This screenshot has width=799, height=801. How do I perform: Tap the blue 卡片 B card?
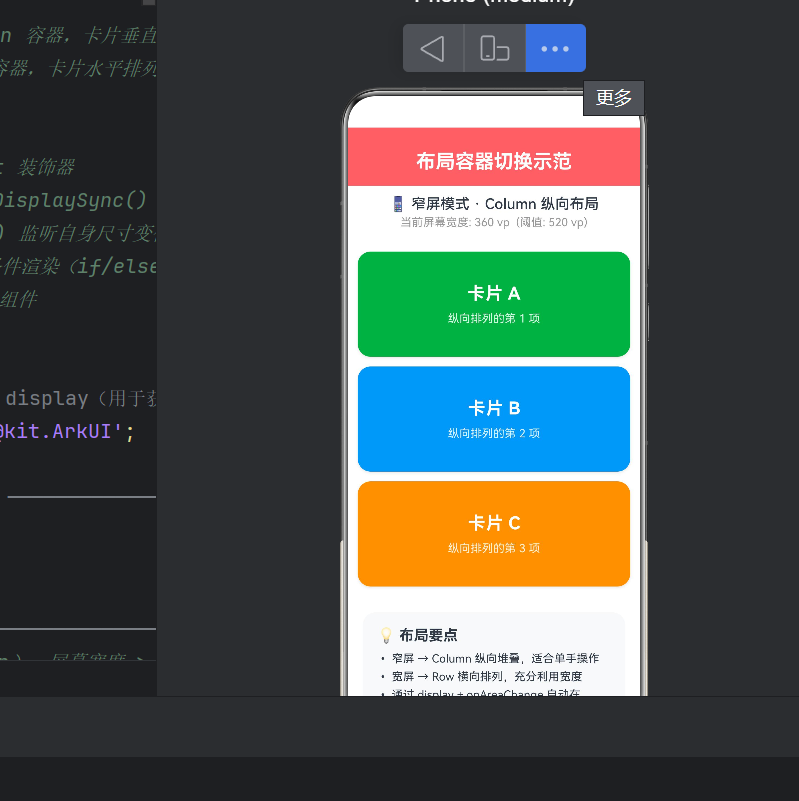pos(494,419)
